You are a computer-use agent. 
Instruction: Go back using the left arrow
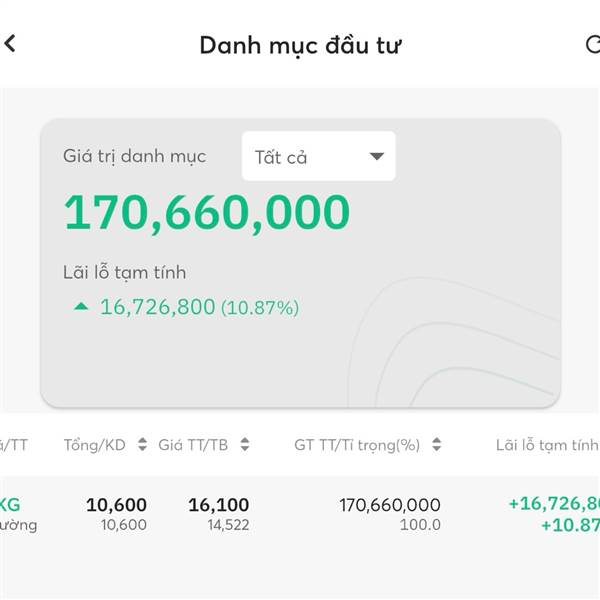pyautogui.click(x=10, y=43)
